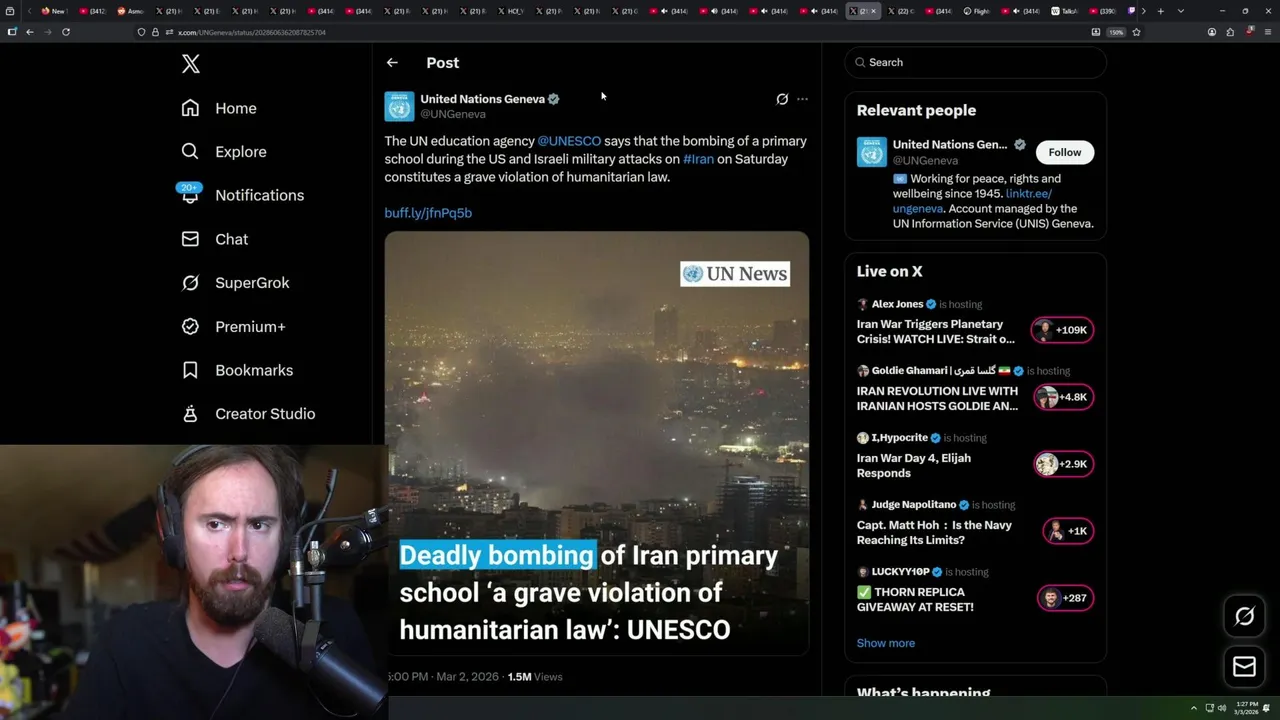Open the Notifications bell
Viewport: 1280px width, 720px height.
click(190, 195)
